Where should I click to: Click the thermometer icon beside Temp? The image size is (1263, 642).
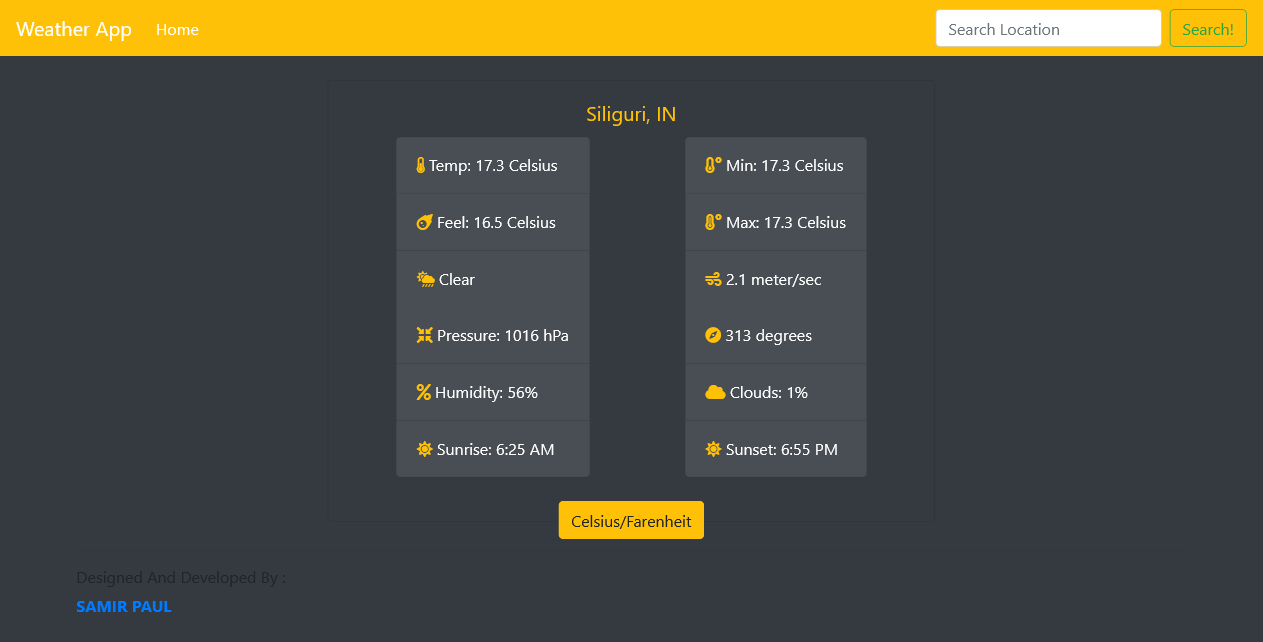coord(421,166)
